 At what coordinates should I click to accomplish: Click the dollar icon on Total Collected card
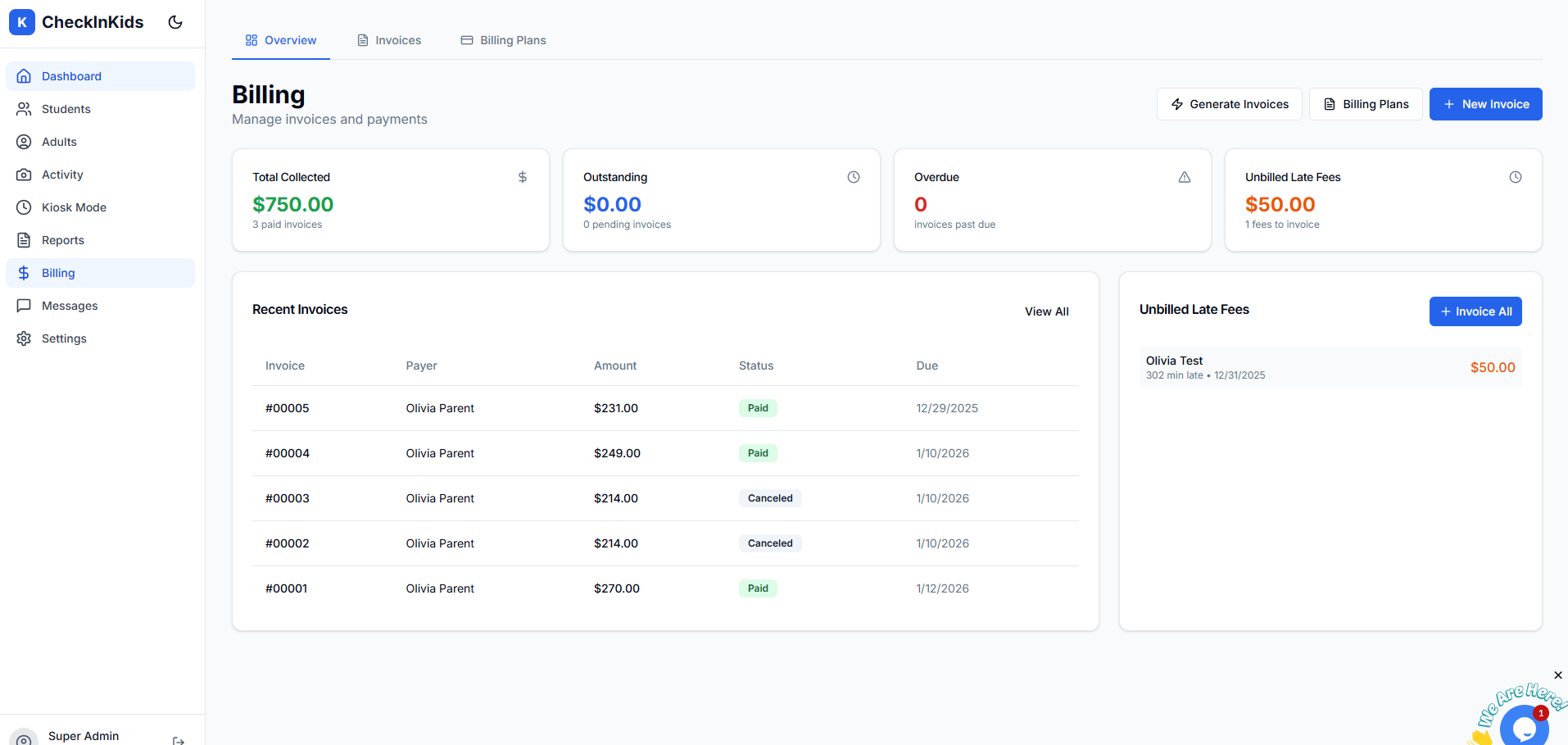(523, 177)
